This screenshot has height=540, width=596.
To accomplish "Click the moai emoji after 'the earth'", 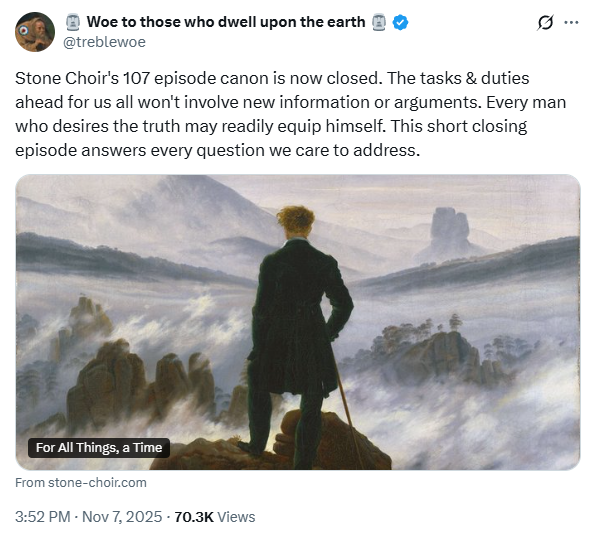I will (x=379, y=22).
